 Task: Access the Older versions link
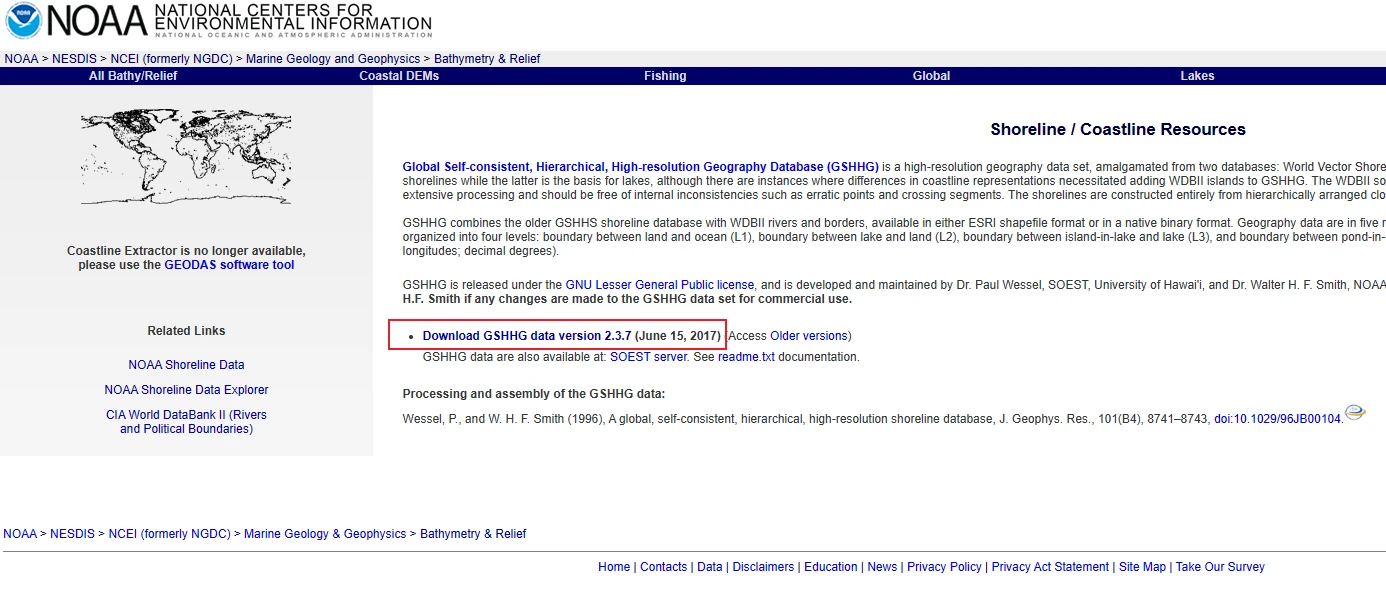coord(809,336)
